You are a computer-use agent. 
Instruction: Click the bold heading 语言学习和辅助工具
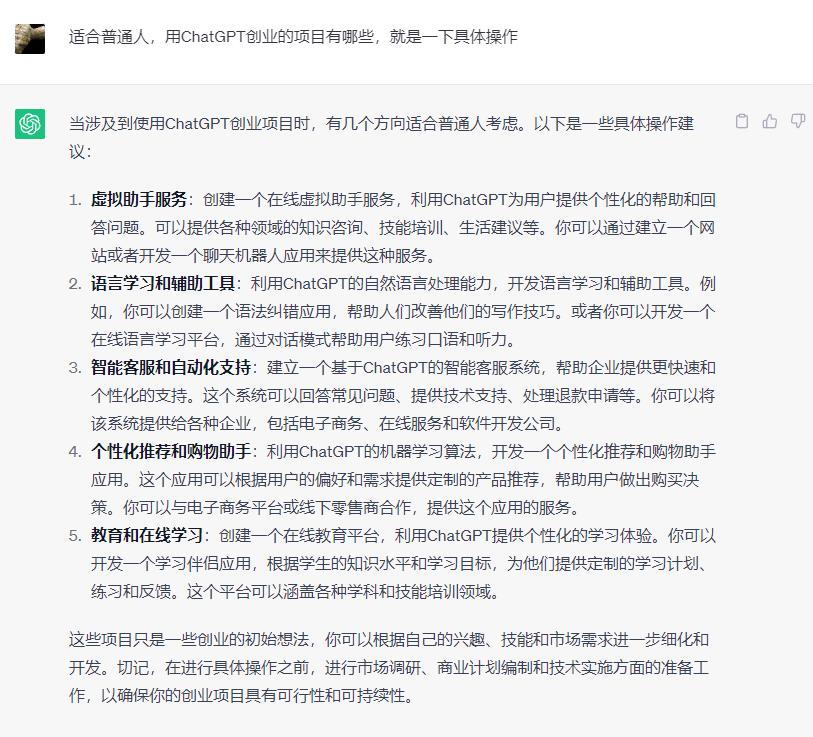click(x=163, y=283)
